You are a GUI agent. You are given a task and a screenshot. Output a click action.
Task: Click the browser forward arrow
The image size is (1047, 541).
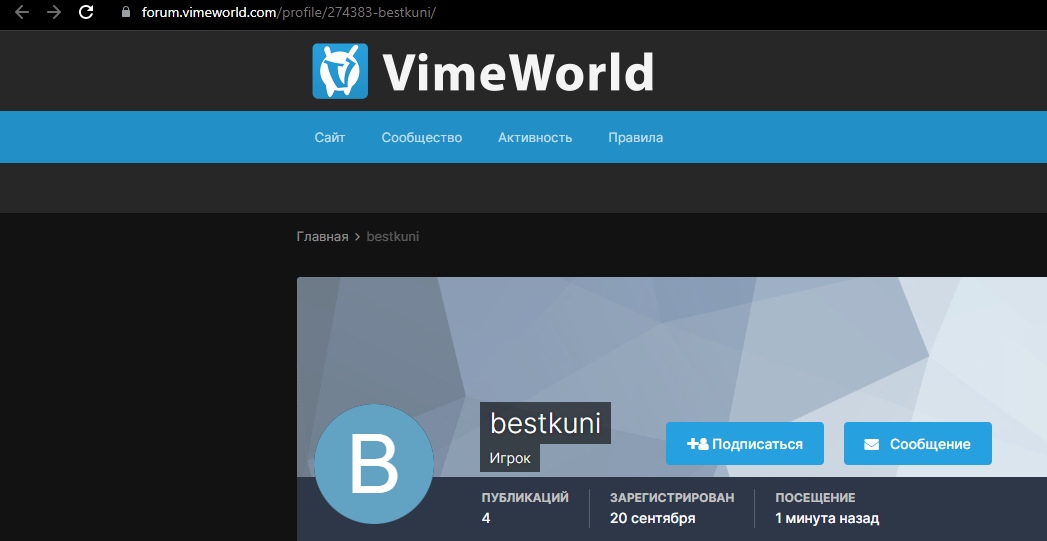click(x=54, y=13)
